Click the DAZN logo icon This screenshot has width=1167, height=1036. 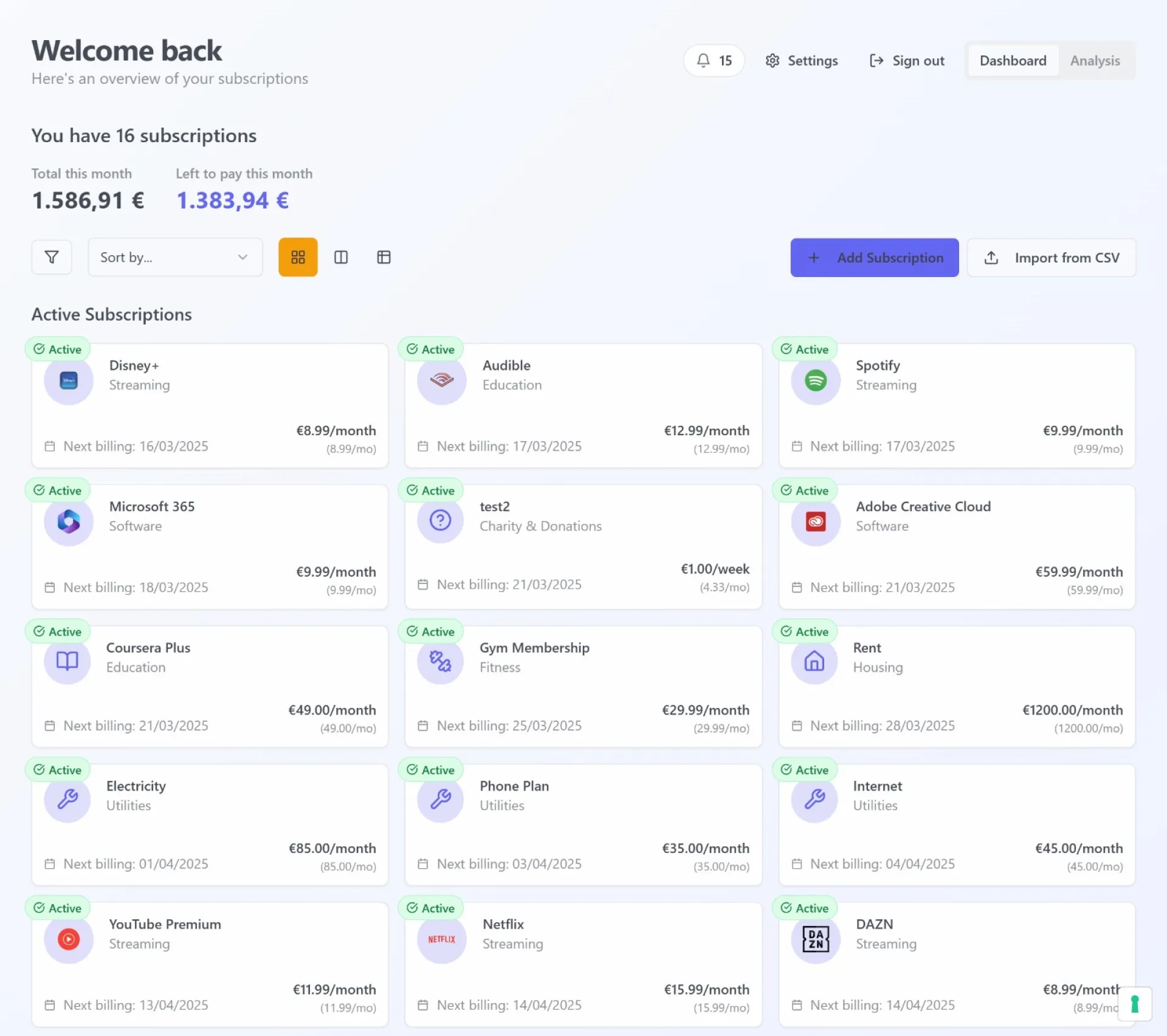[815, 939]
